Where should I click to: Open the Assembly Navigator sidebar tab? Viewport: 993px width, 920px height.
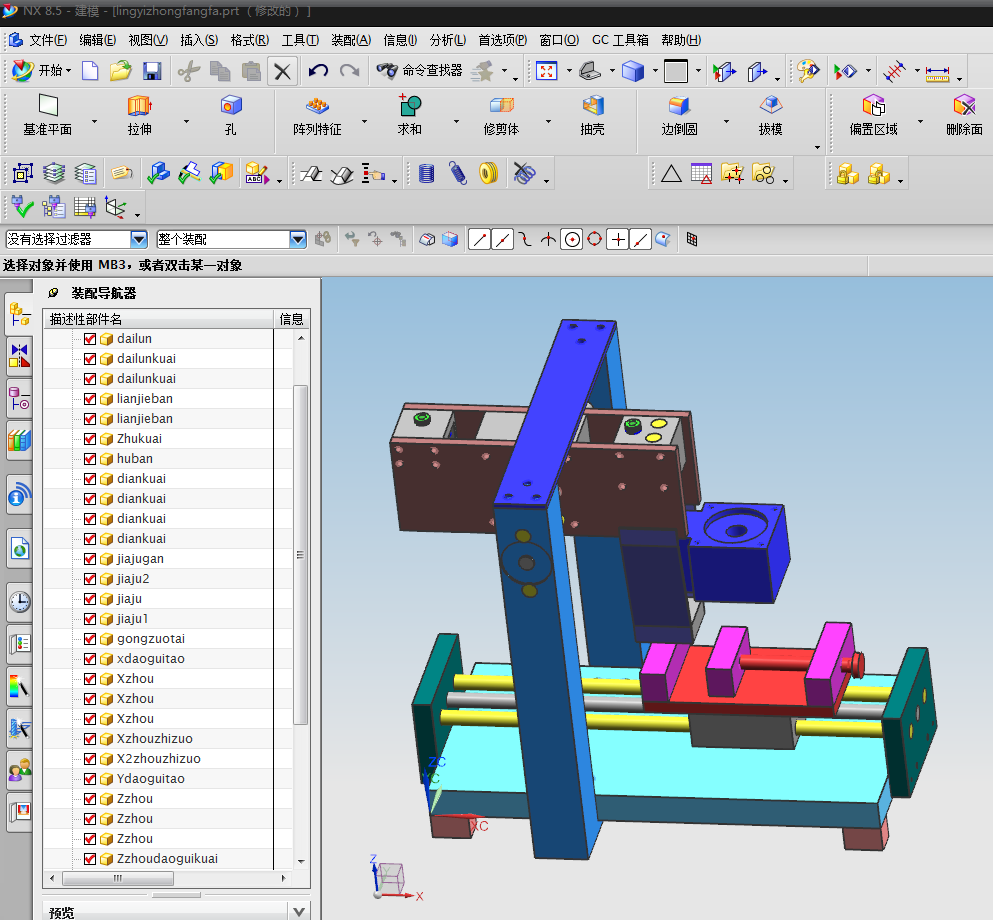[x=20, y=314]
